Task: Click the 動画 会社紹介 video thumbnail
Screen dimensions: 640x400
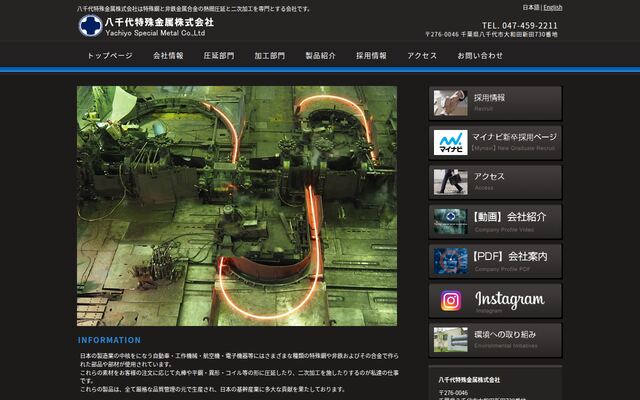Action: (450, 221)
